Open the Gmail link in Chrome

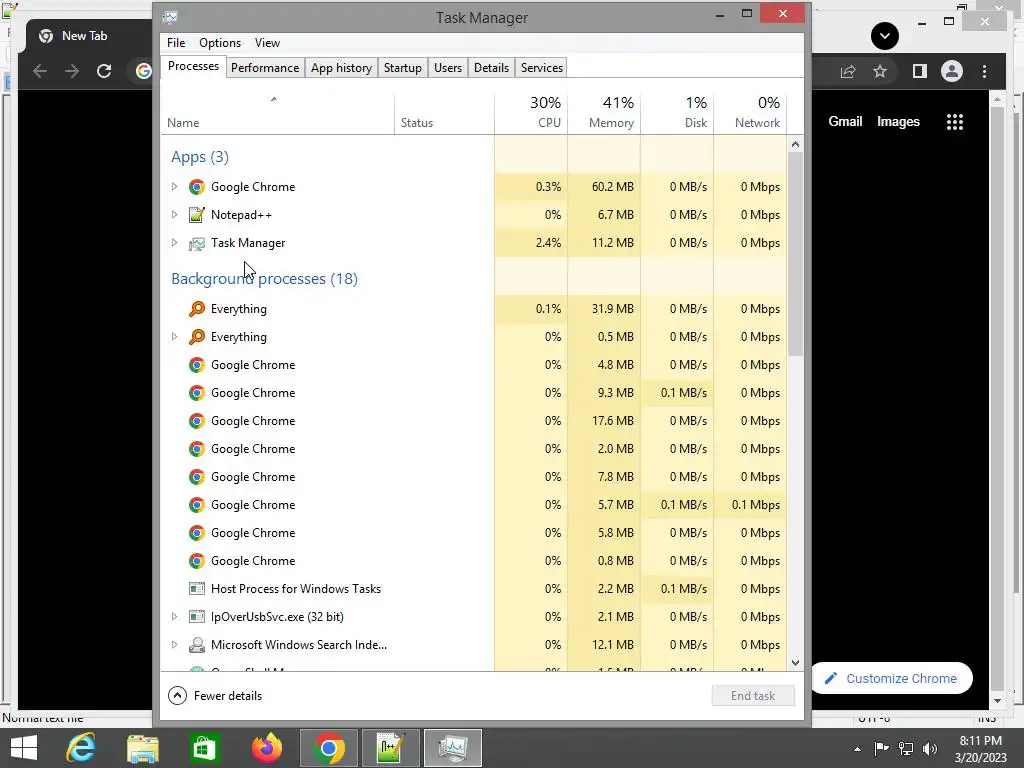click(x=845, y=121)
